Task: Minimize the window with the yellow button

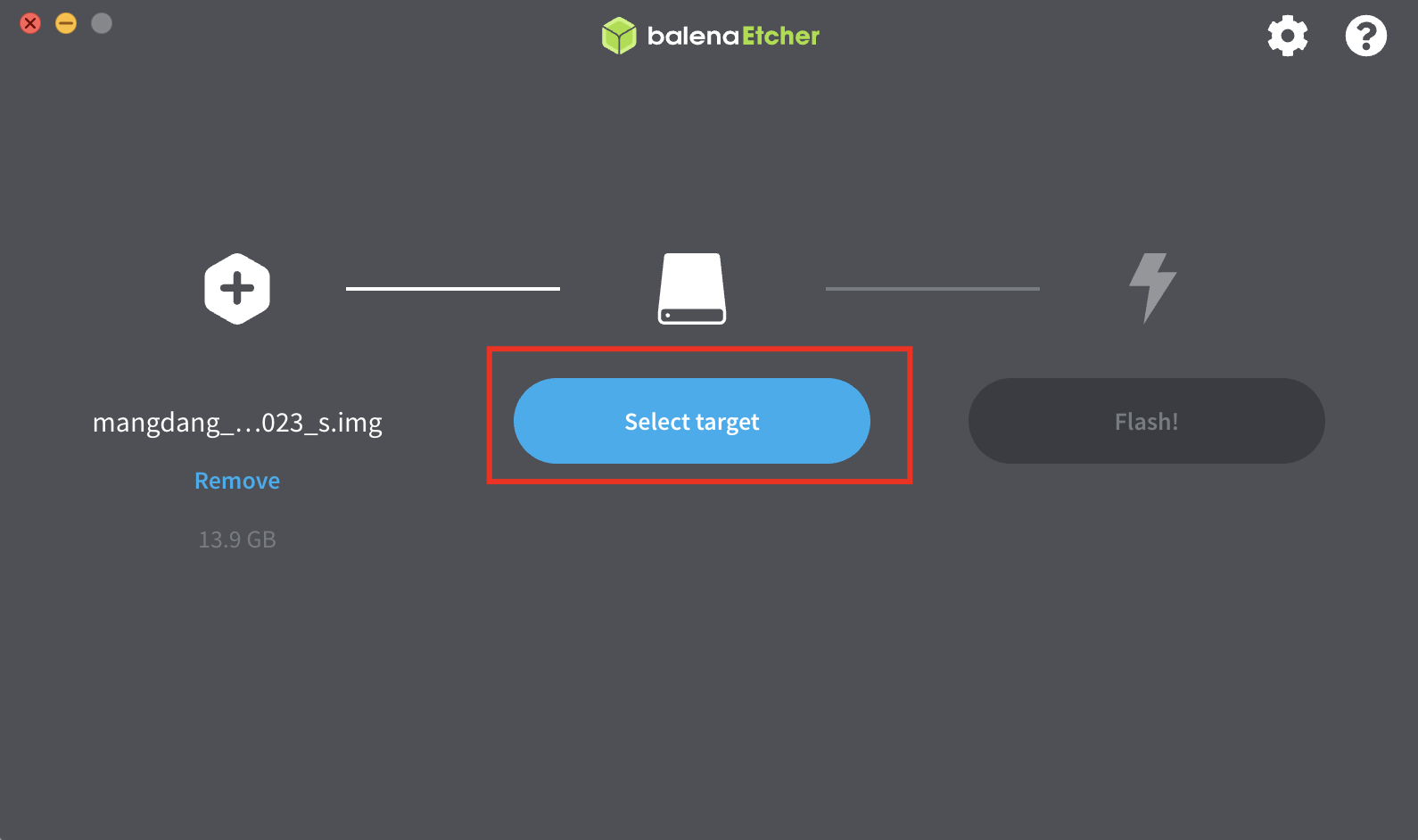Action: [x=66, y=23]
